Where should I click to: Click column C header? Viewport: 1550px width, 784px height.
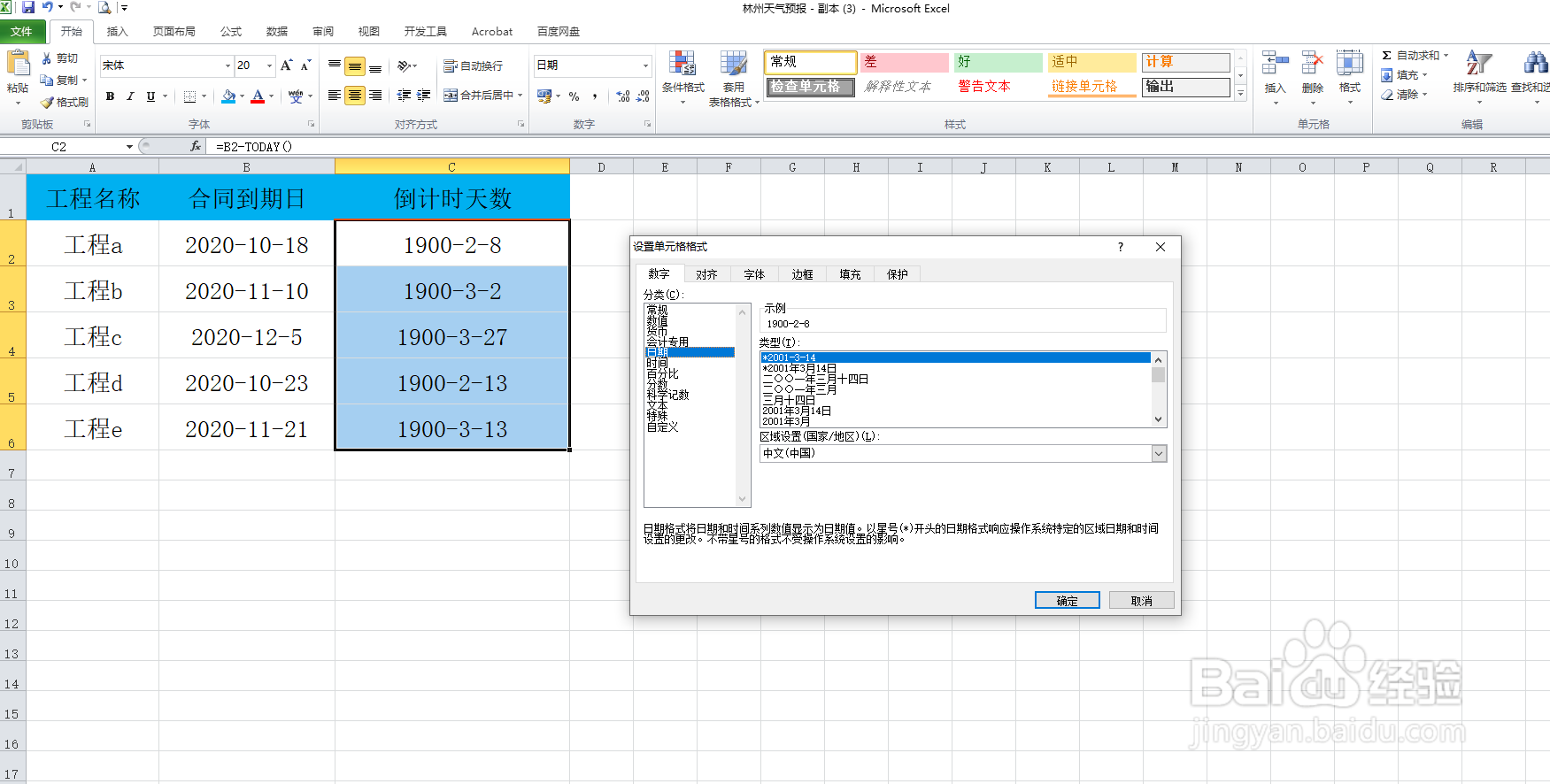(x=451, y=166)
